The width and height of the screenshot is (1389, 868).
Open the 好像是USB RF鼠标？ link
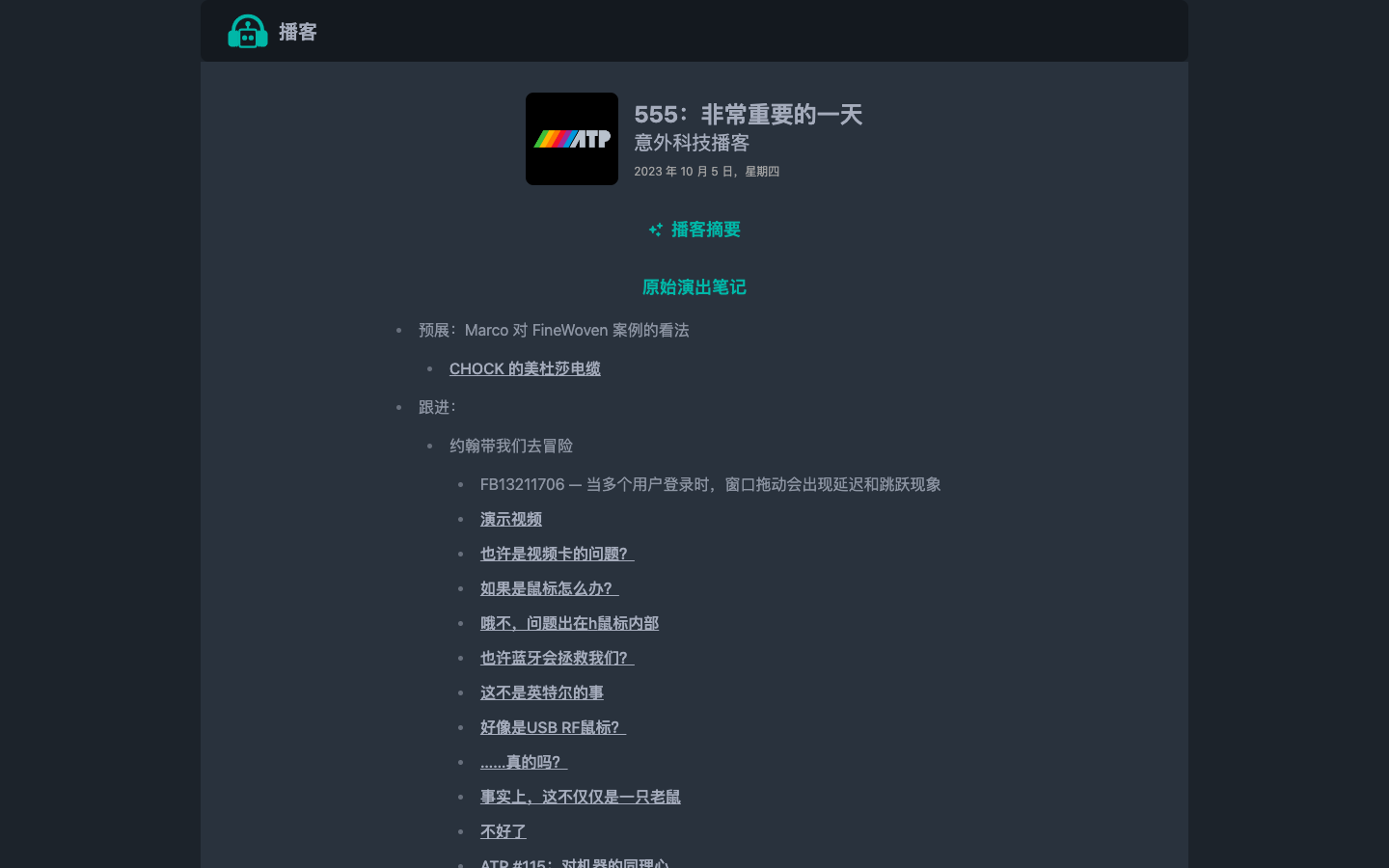553,727
